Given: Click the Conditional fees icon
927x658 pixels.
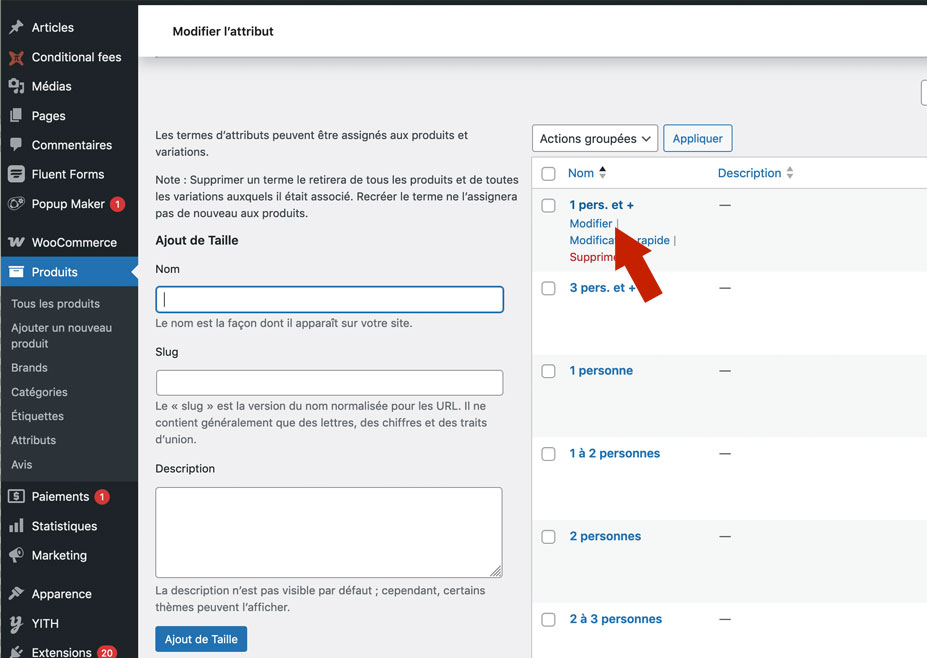Looking at the screenshot, I should click(x=16, y=57).
